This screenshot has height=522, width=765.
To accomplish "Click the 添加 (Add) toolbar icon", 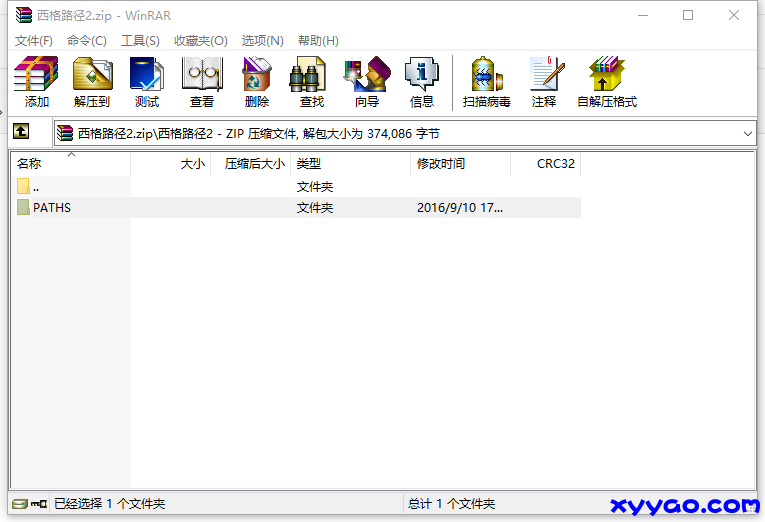I will [x=36, y=81].
